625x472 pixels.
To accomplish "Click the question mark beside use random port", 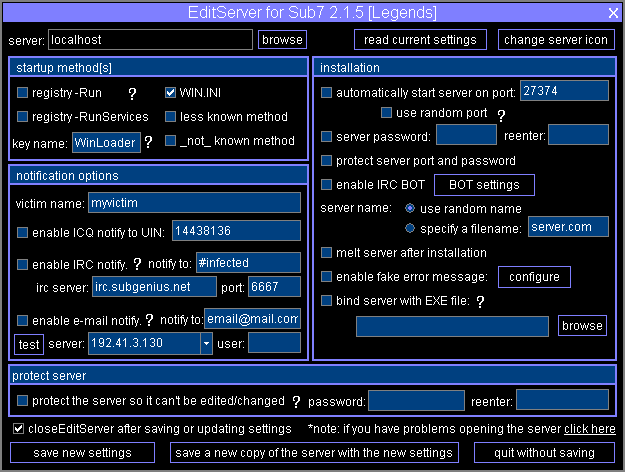I will coord(501,114).
